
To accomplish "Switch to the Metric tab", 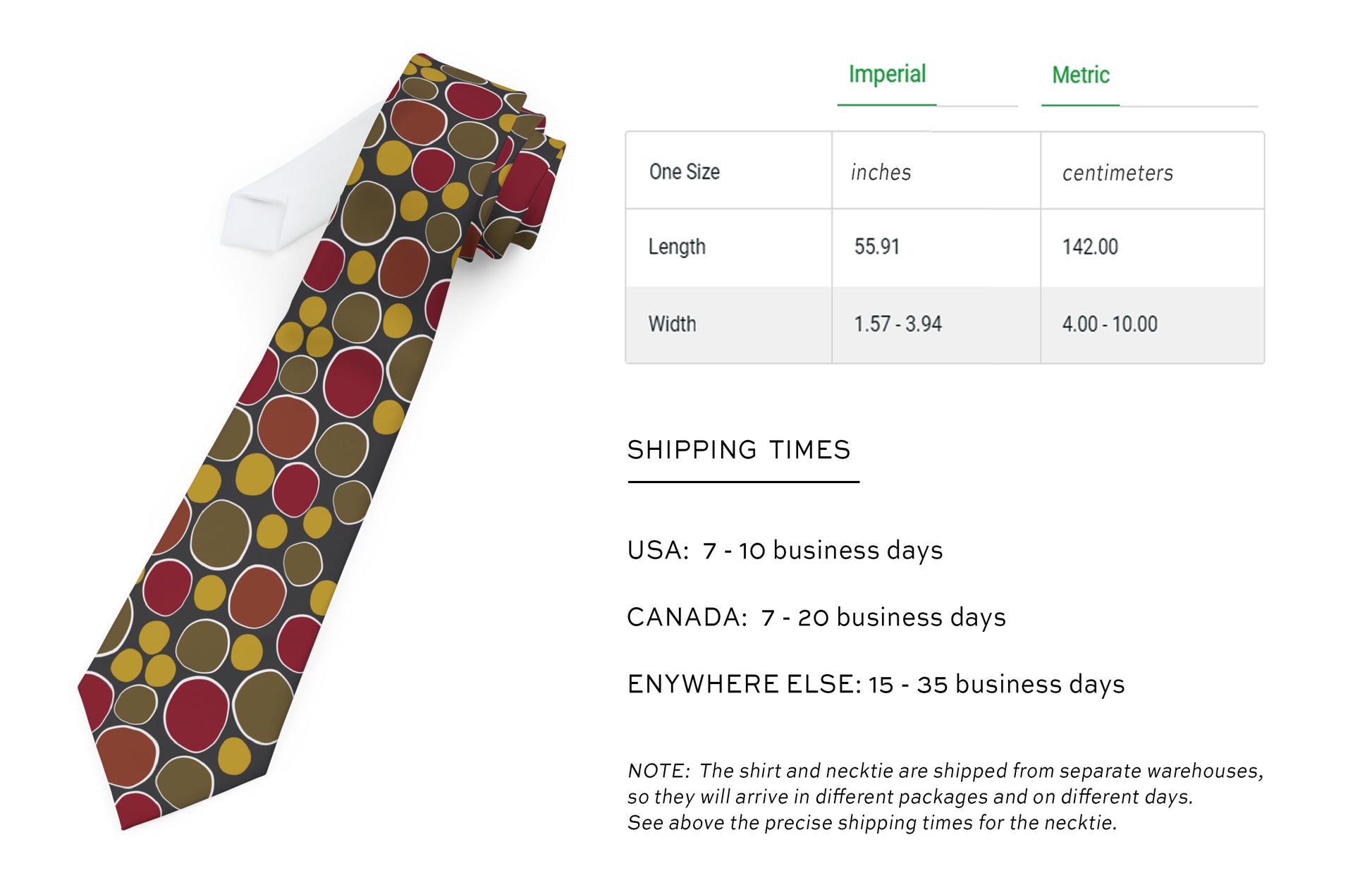I will tap(1080, 75).
